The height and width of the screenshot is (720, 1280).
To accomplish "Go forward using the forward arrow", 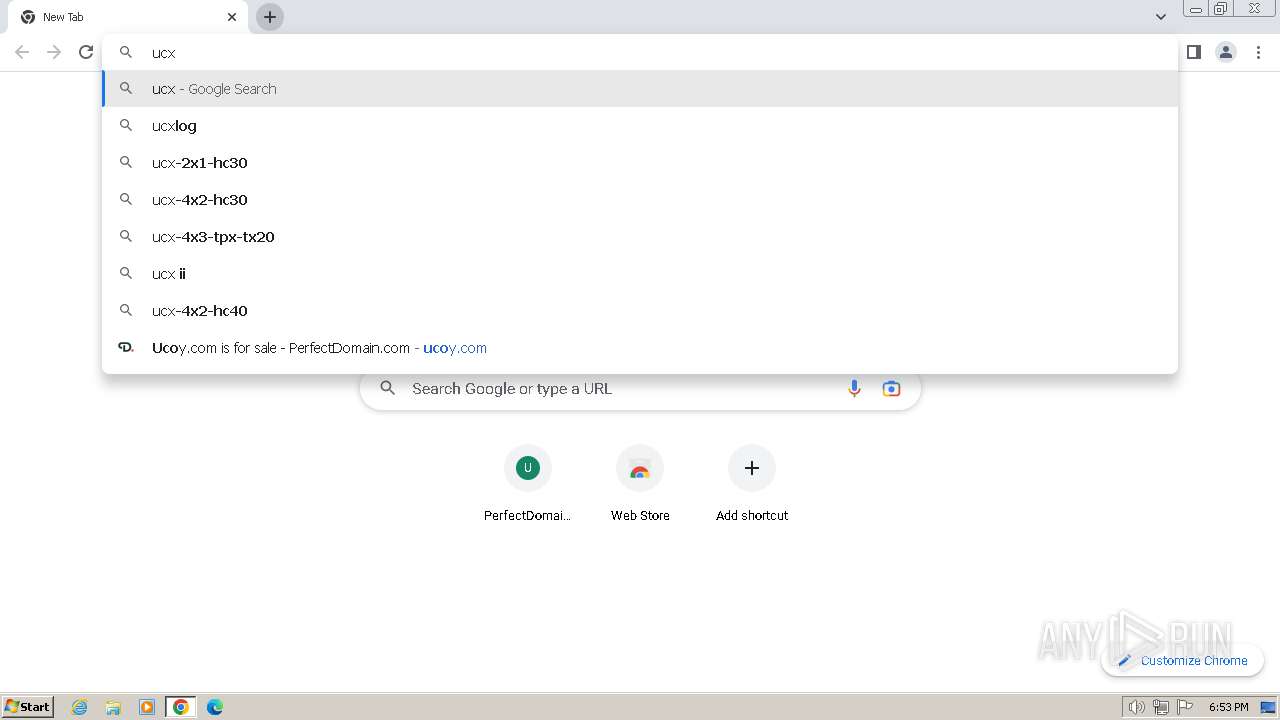I will pos(54,52).
